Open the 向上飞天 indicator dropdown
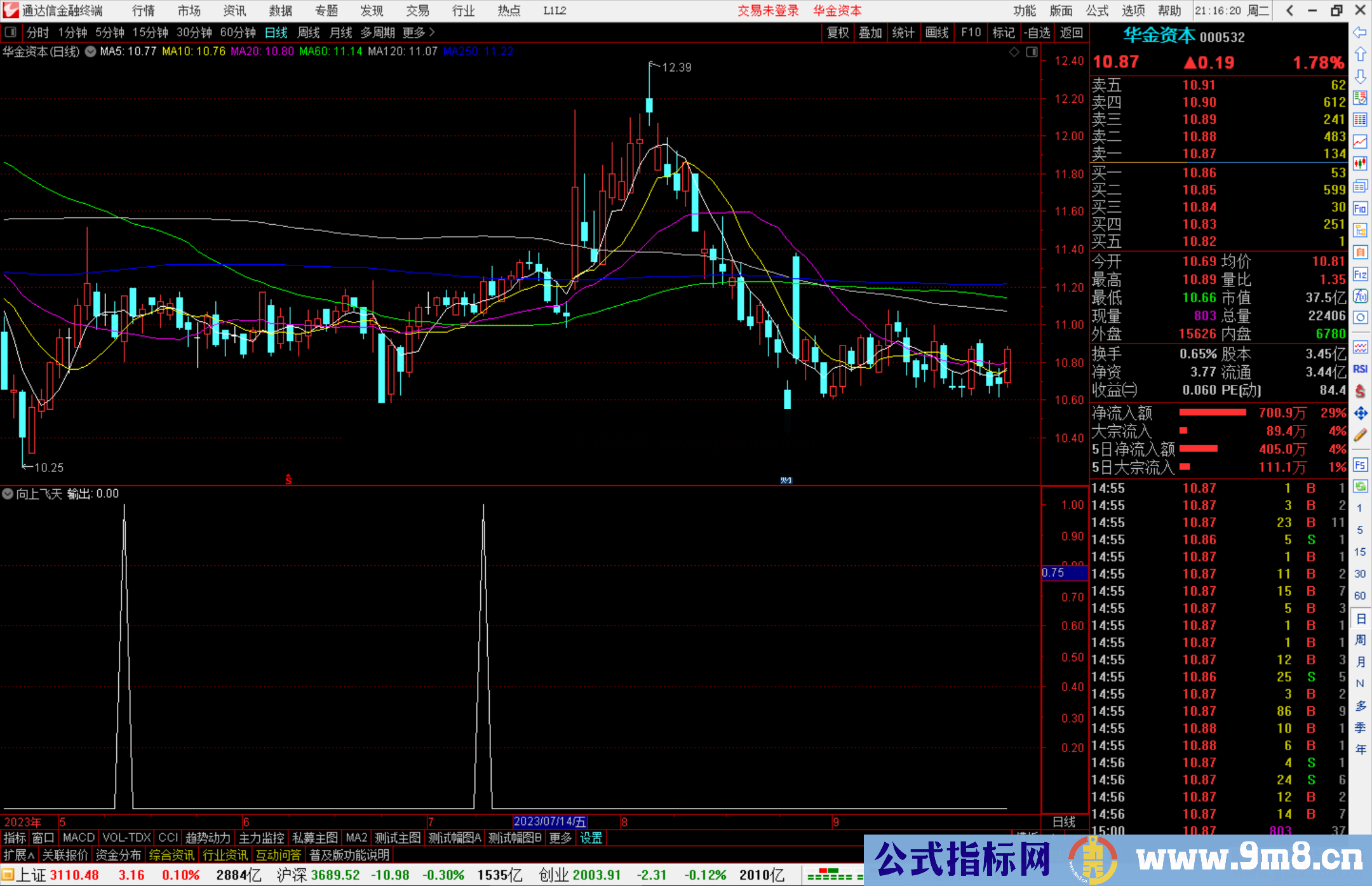This screenshot has height=886, width=1372. coord(8,493)
